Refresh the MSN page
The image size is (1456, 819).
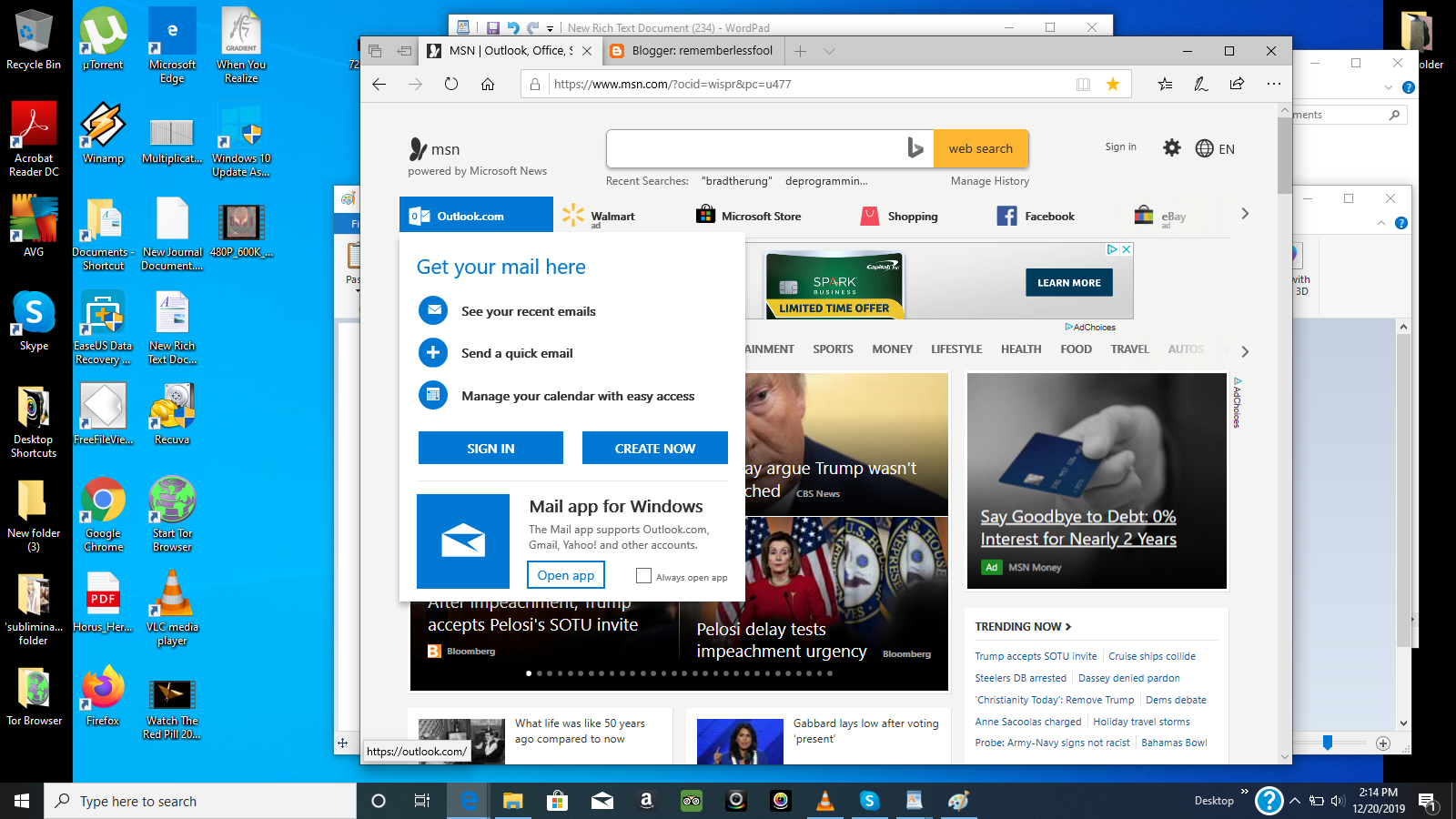point(451,84)
